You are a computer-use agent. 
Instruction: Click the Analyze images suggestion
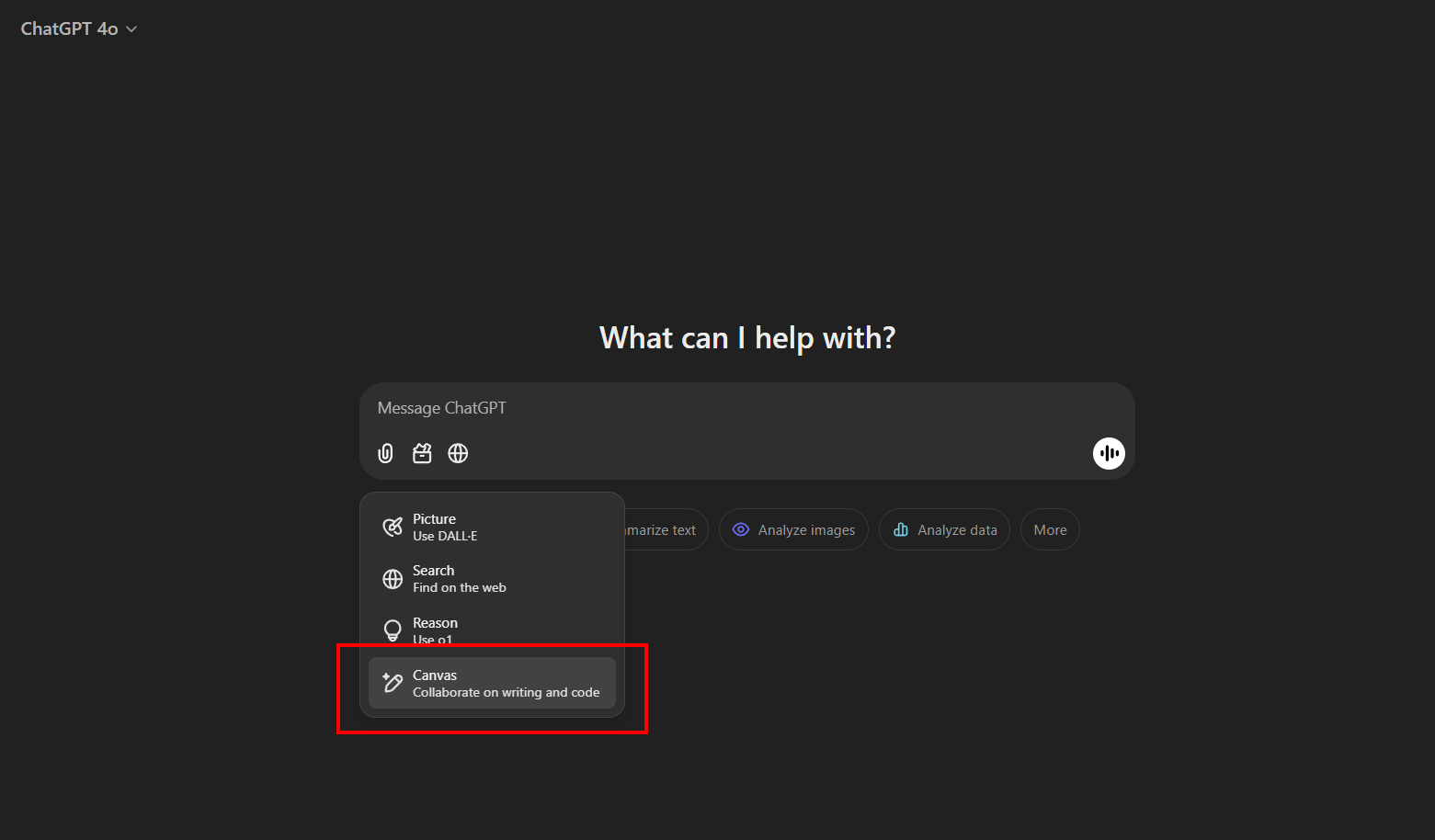pyautogui.click(x=793, y=529)
